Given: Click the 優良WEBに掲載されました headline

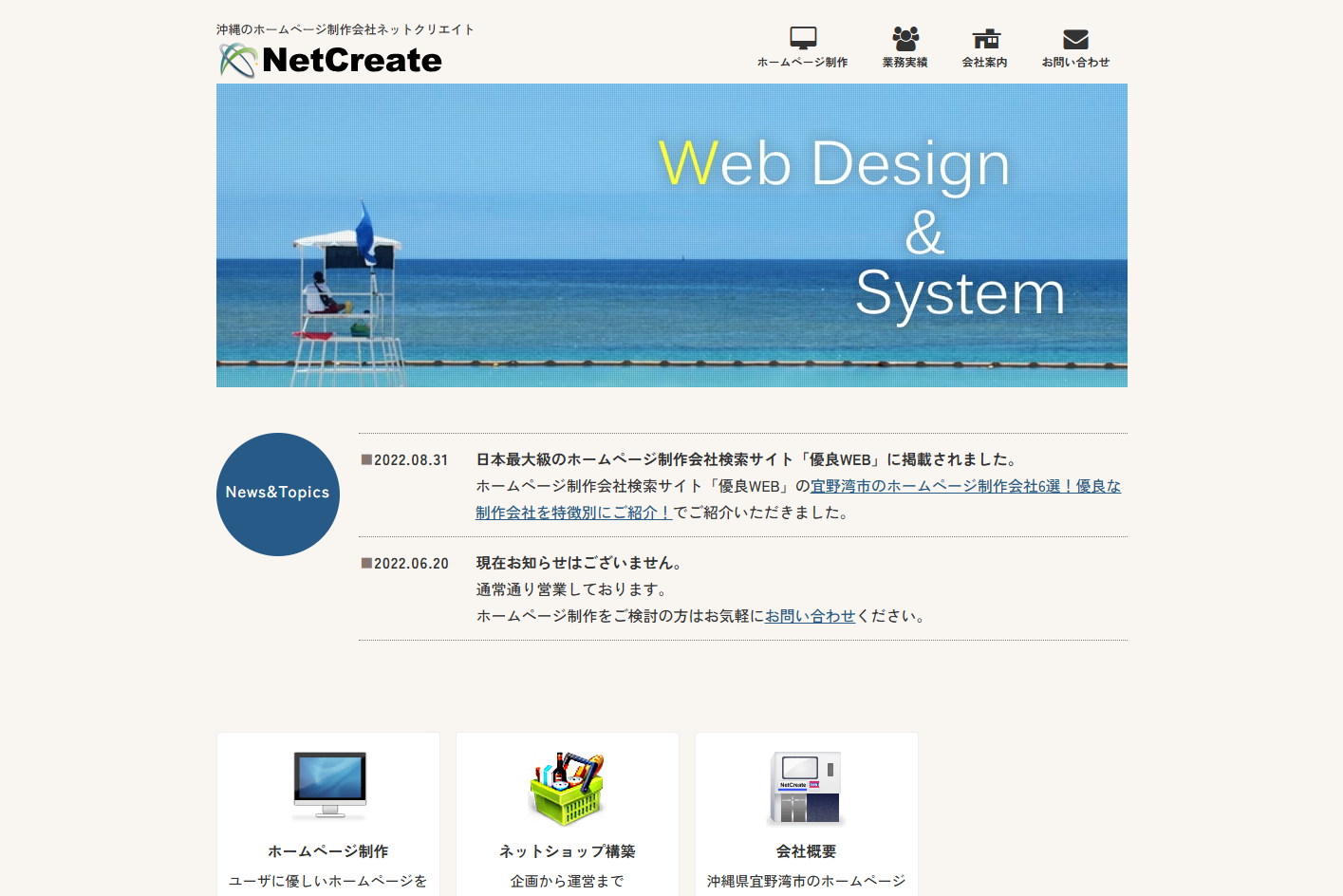Looking at the screenshot, I should (749, 459).
